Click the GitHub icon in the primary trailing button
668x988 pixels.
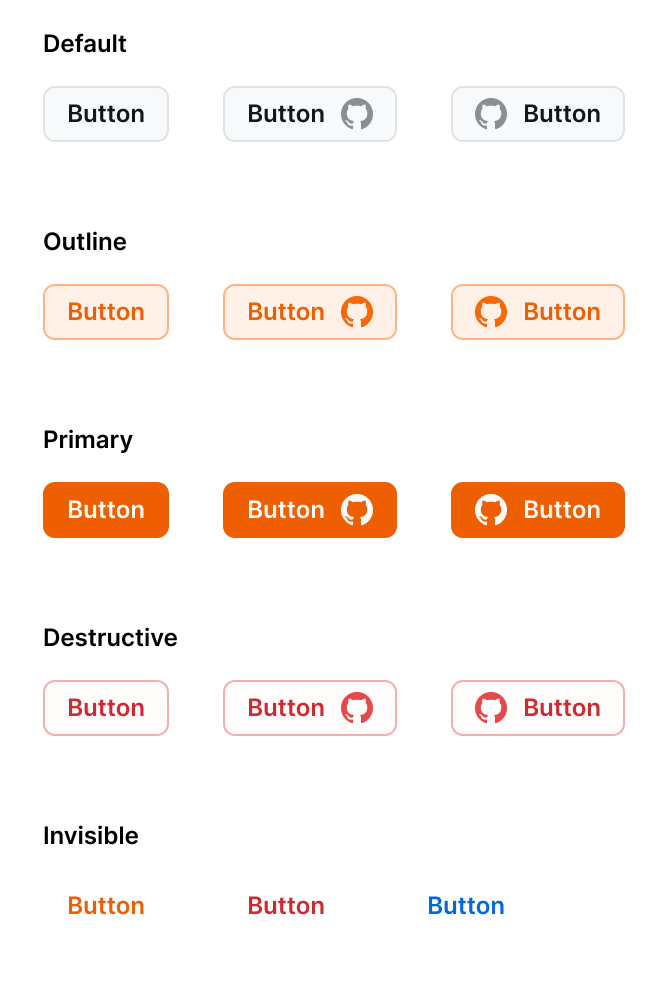coord(357,510)
